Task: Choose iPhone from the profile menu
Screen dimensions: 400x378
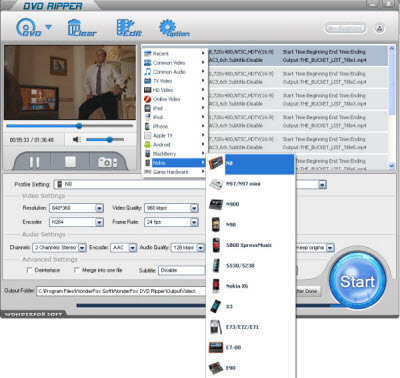Action: tap(174, 126)
